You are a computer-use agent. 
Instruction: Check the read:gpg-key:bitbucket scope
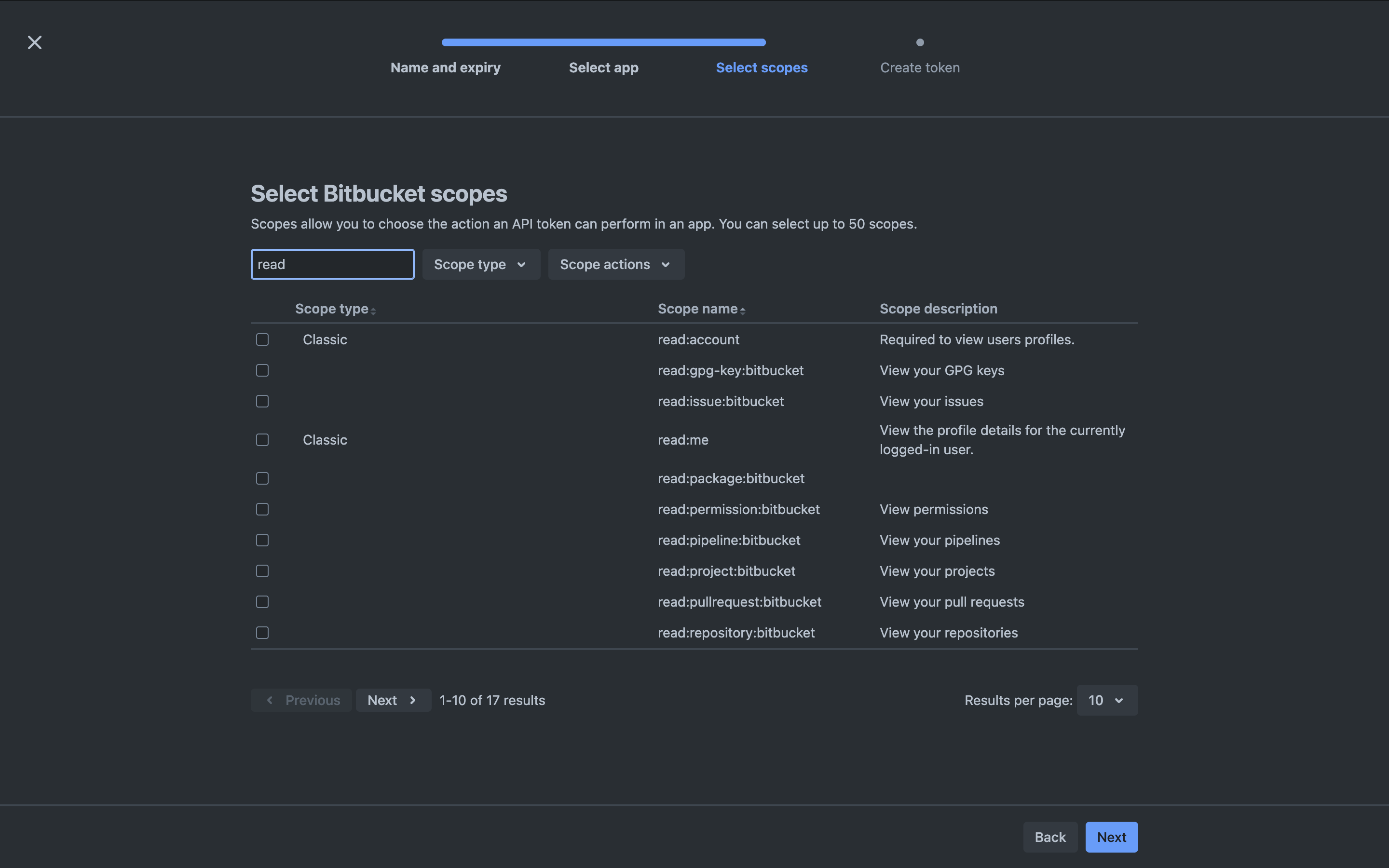(x=262, y=370)
